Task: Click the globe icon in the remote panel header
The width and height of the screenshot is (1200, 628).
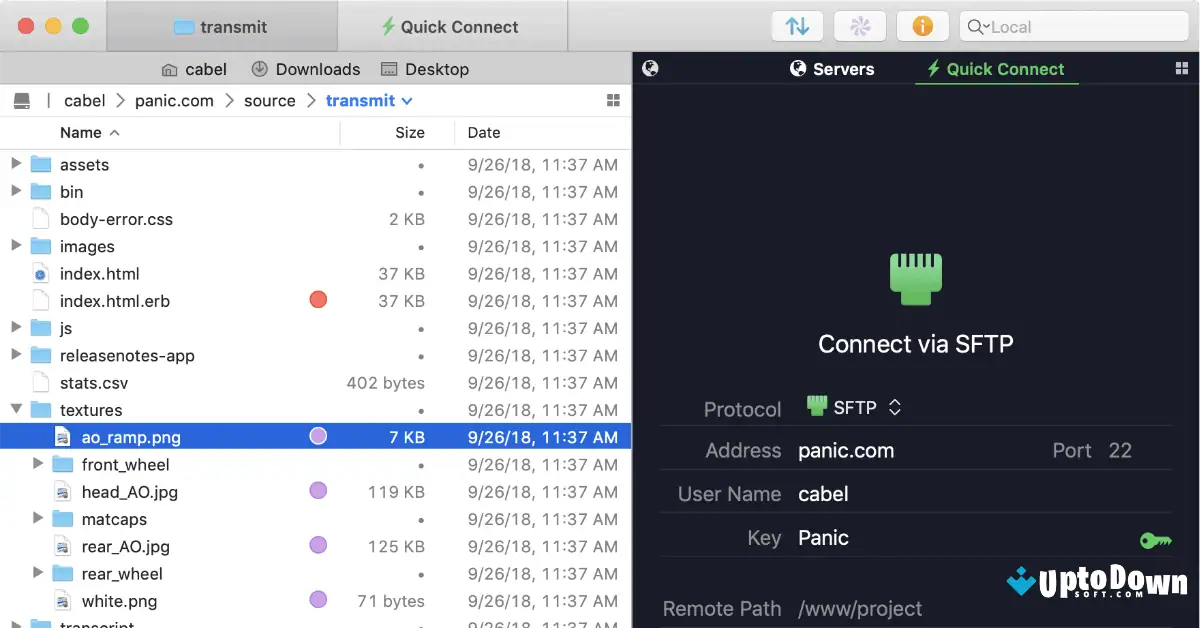Action: (x=650, y=68)
